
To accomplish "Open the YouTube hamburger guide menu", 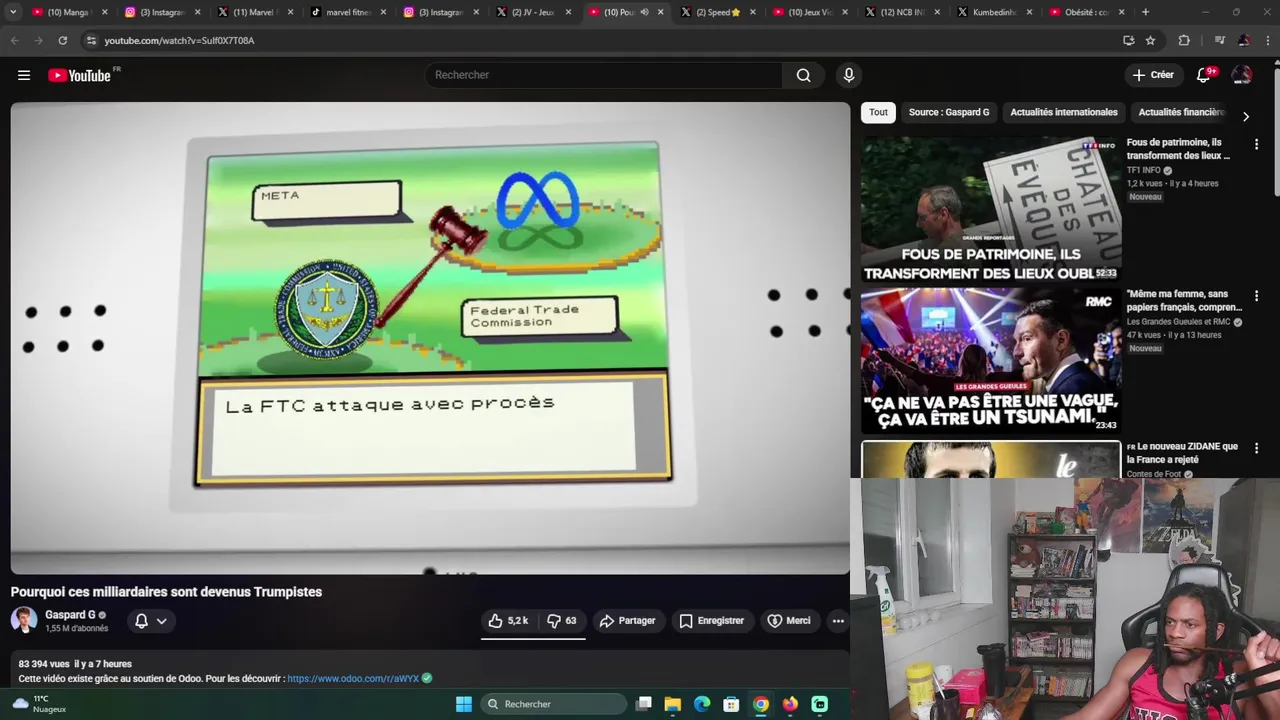I will click(x=24, y=75).
